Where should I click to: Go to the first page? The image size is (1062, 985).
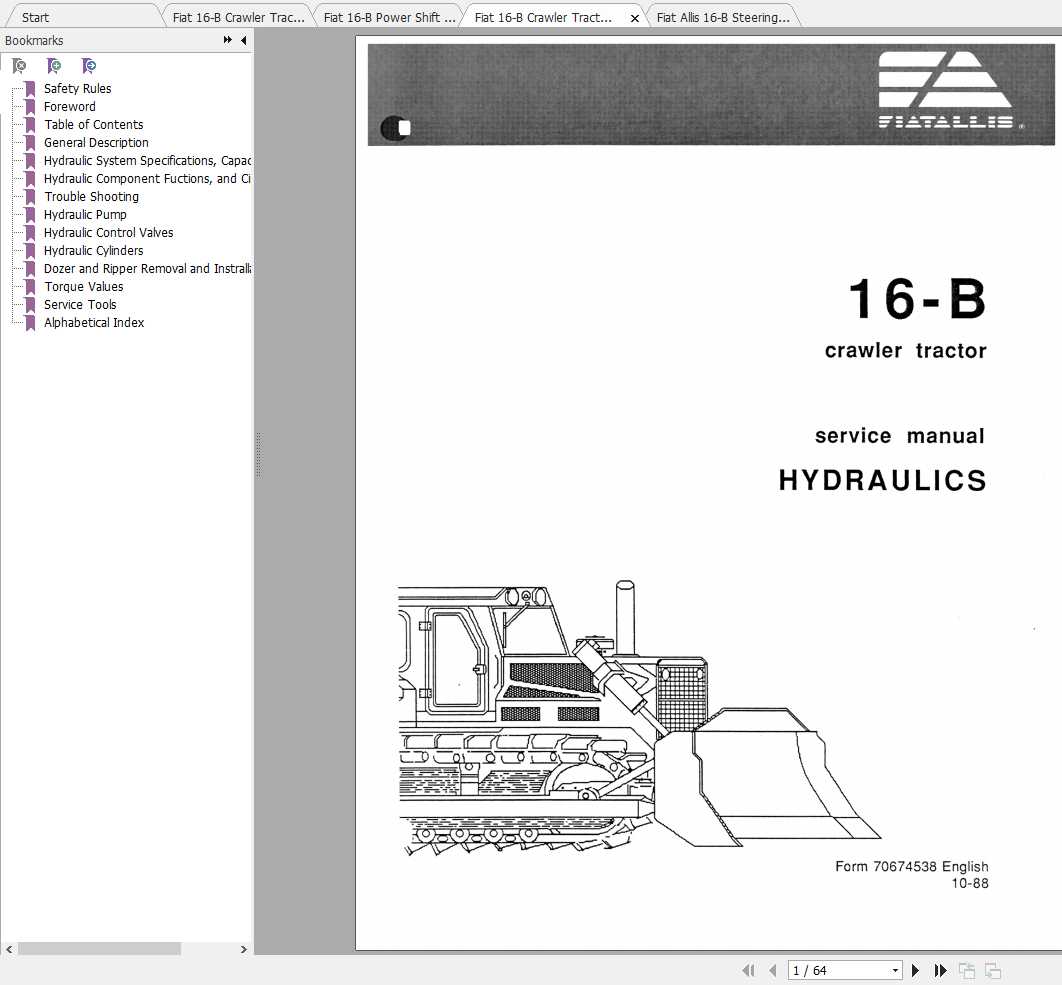click(748, 970)
